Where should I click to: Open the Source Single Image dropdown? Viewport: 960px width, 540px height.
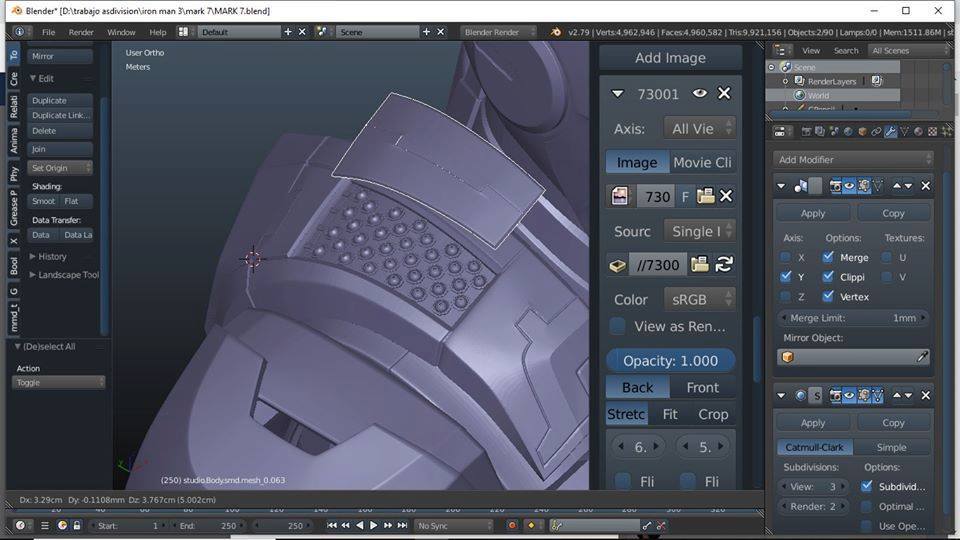pos(699,231)
